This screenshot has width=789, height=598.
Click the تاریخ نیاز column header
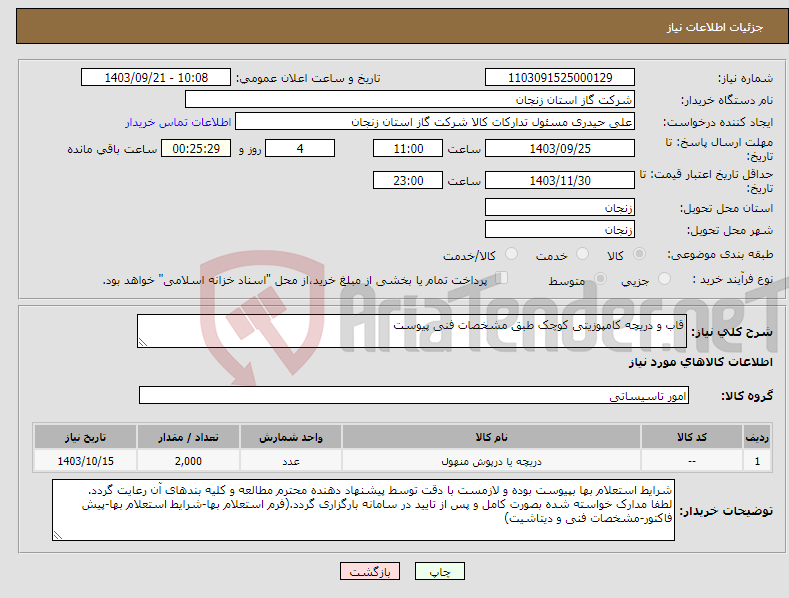coord(85,437)
